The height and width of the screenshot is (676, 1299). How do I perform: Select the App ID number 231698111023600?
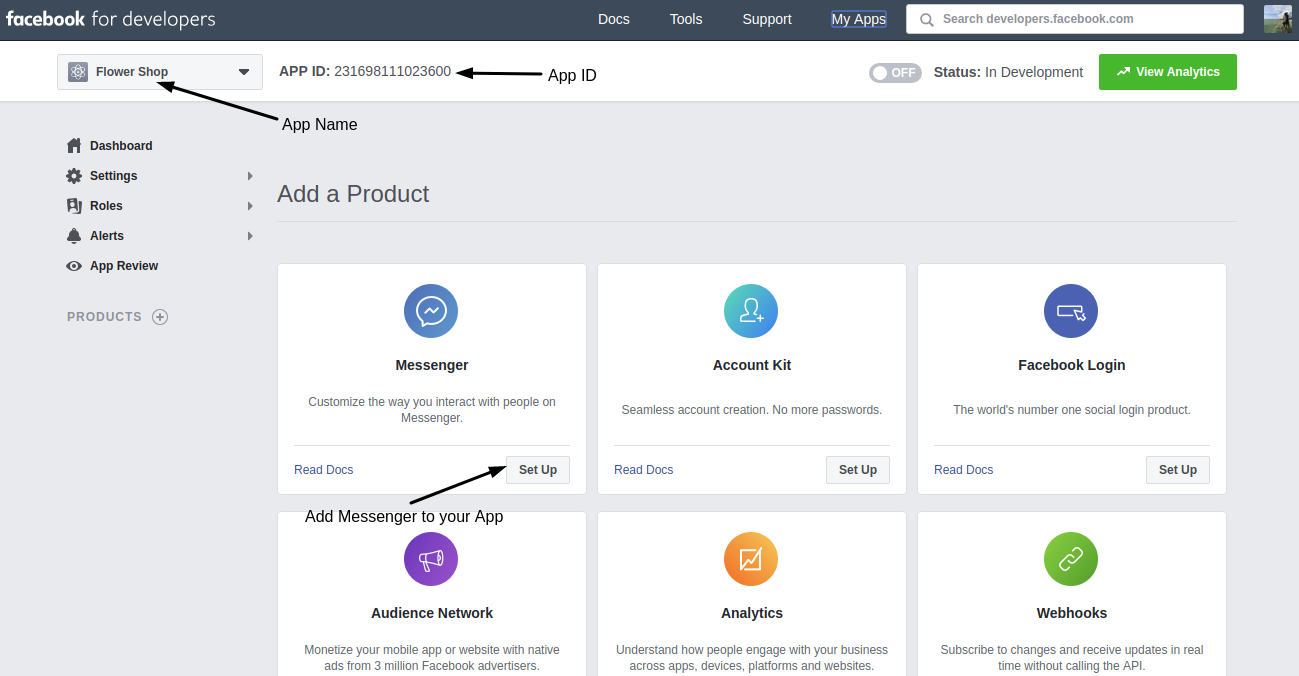(392, 72)
